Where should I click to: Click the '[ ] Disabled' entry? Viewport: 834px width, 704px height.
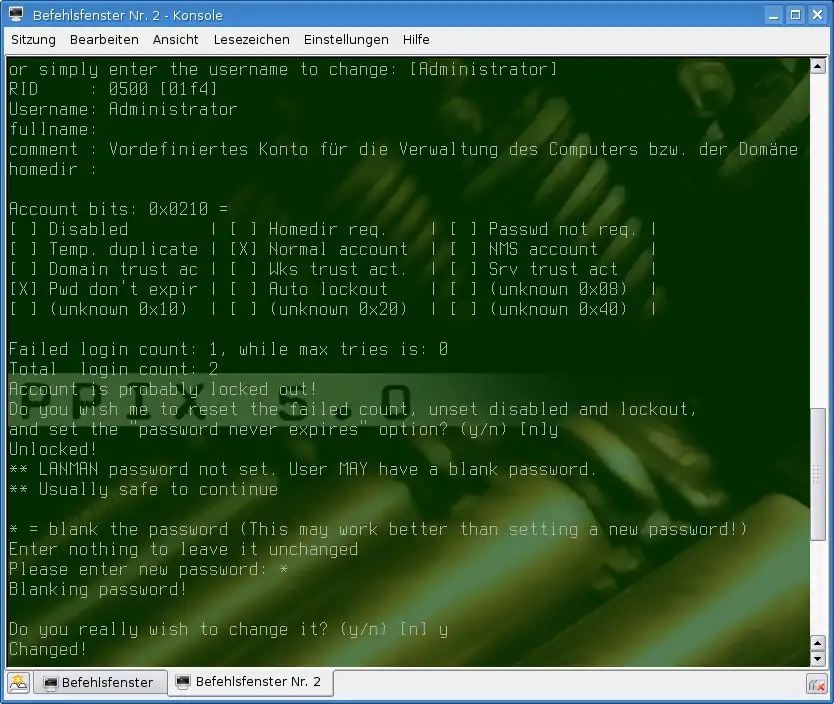(69, 229)
